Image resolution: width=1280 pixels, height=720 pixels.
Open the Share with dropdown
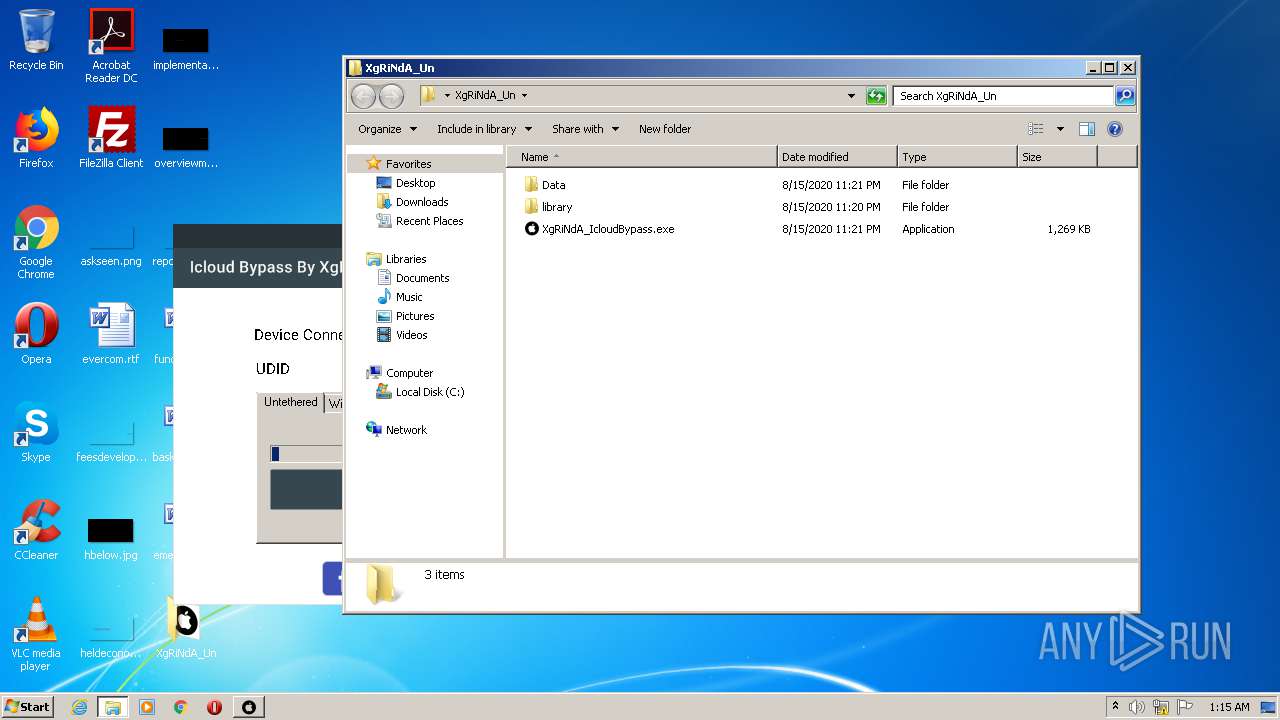point(585,129)
